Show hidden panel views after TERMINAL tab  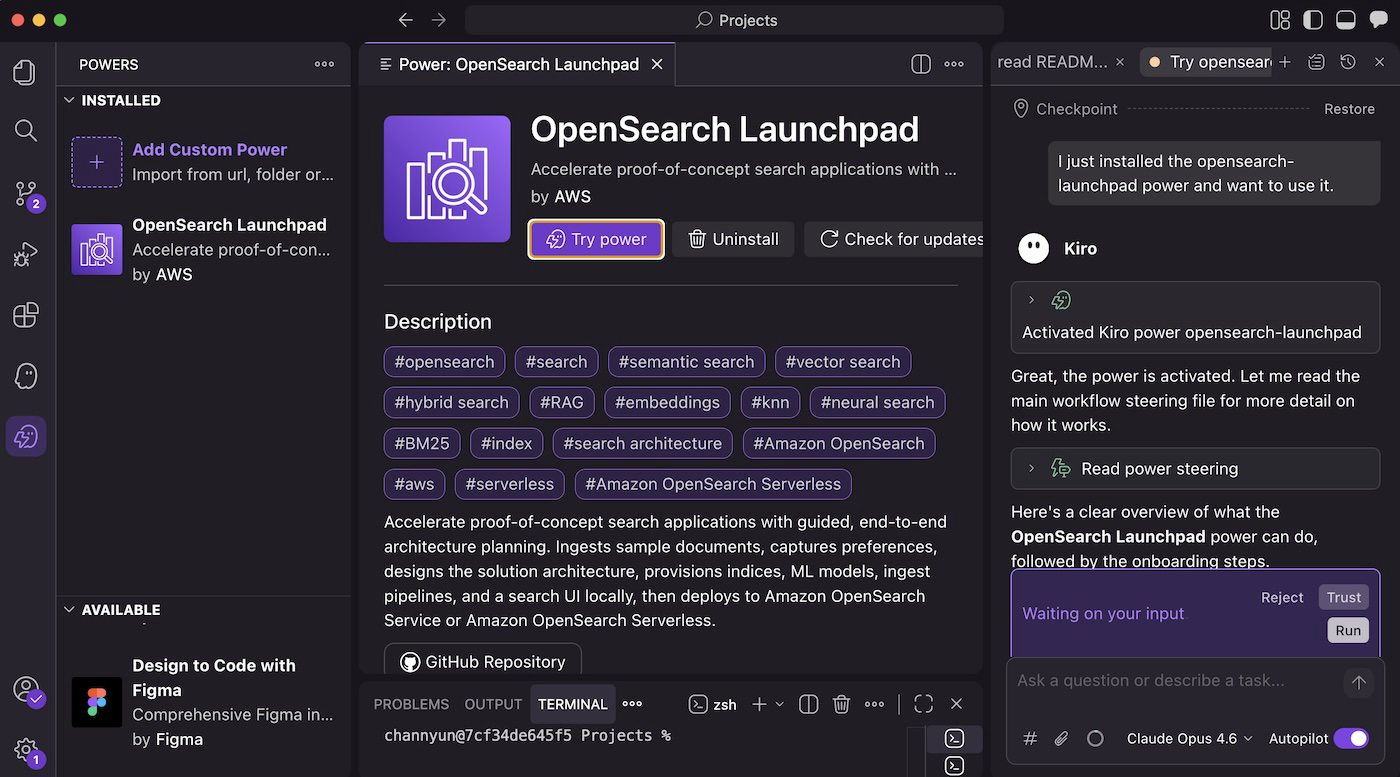point(632,704)
